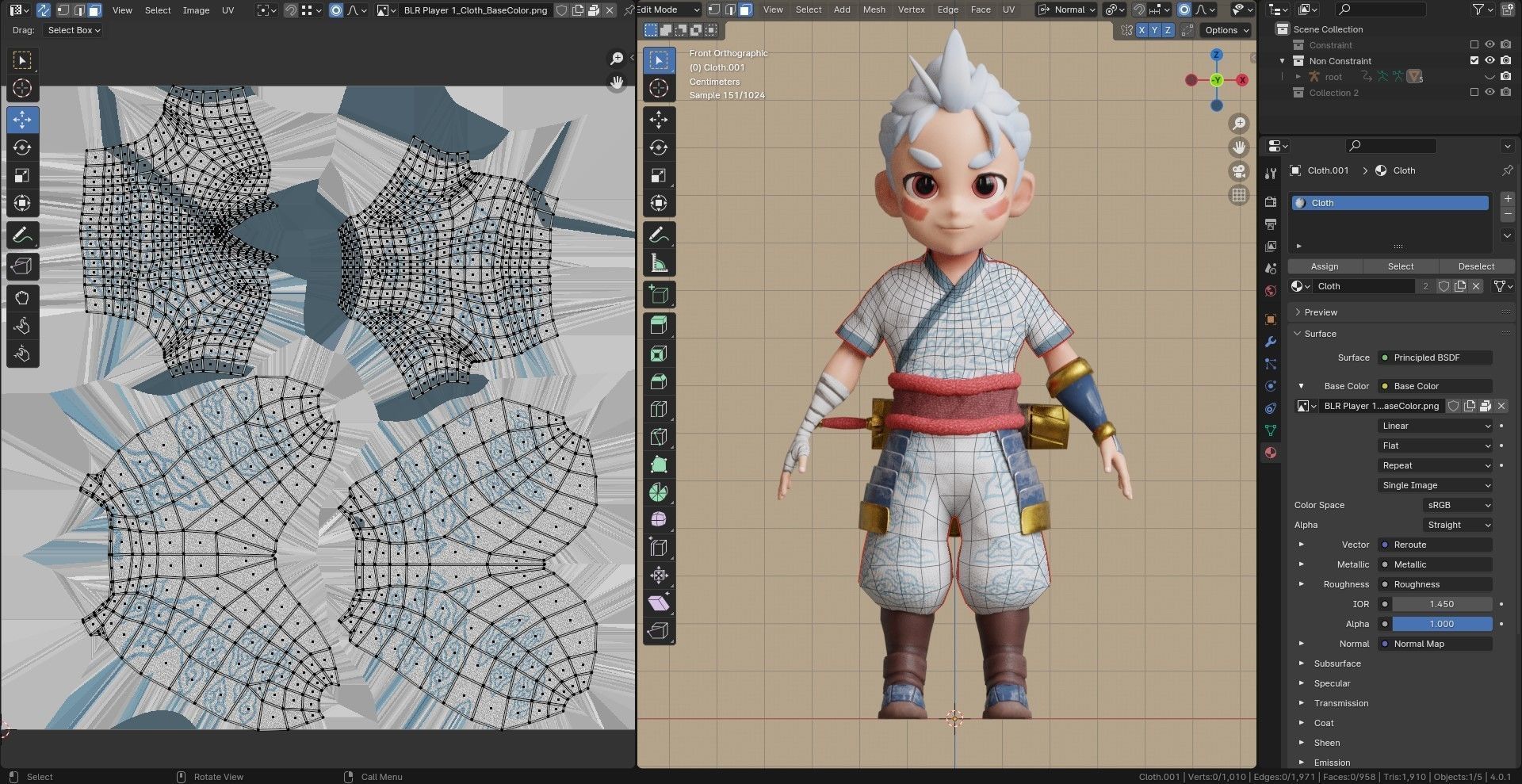Viewport: 1522px width, 784px height.
Task: Click the viewport zoom magnifier icon
Action: click(x=1238, y=124)
